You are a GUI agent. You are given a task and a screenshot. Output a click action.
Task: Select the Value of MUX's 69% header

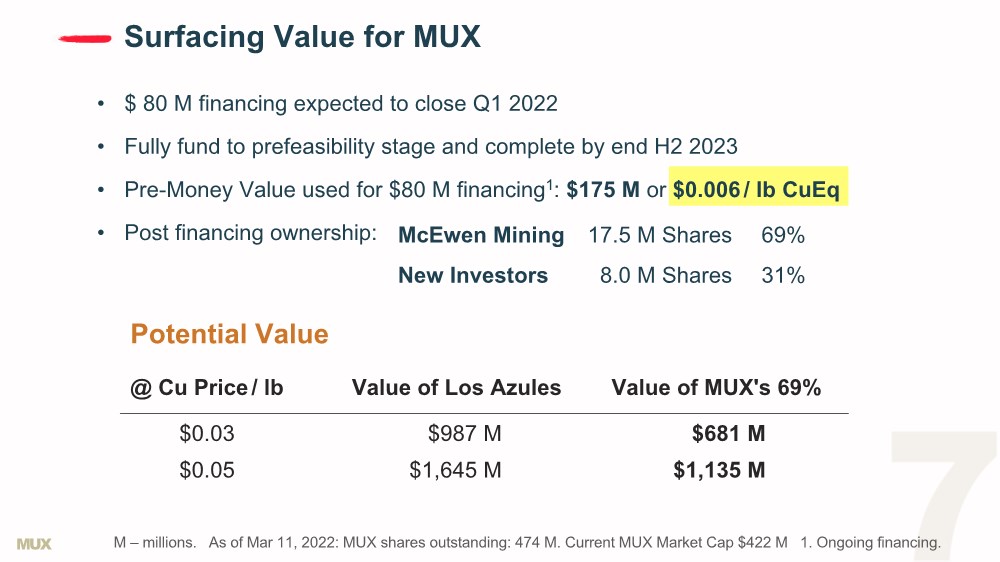point(716,388)
